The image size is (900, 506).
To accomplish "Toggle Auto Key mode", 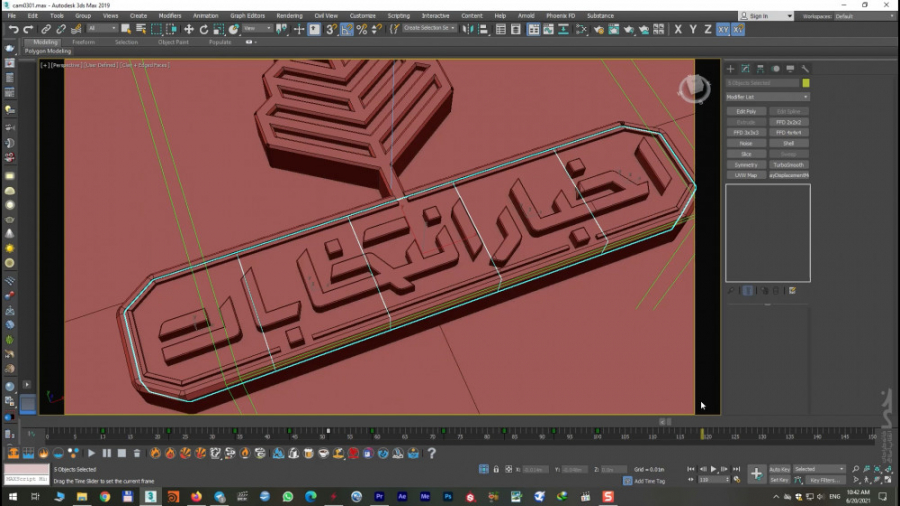I will (x=780, y=468).
